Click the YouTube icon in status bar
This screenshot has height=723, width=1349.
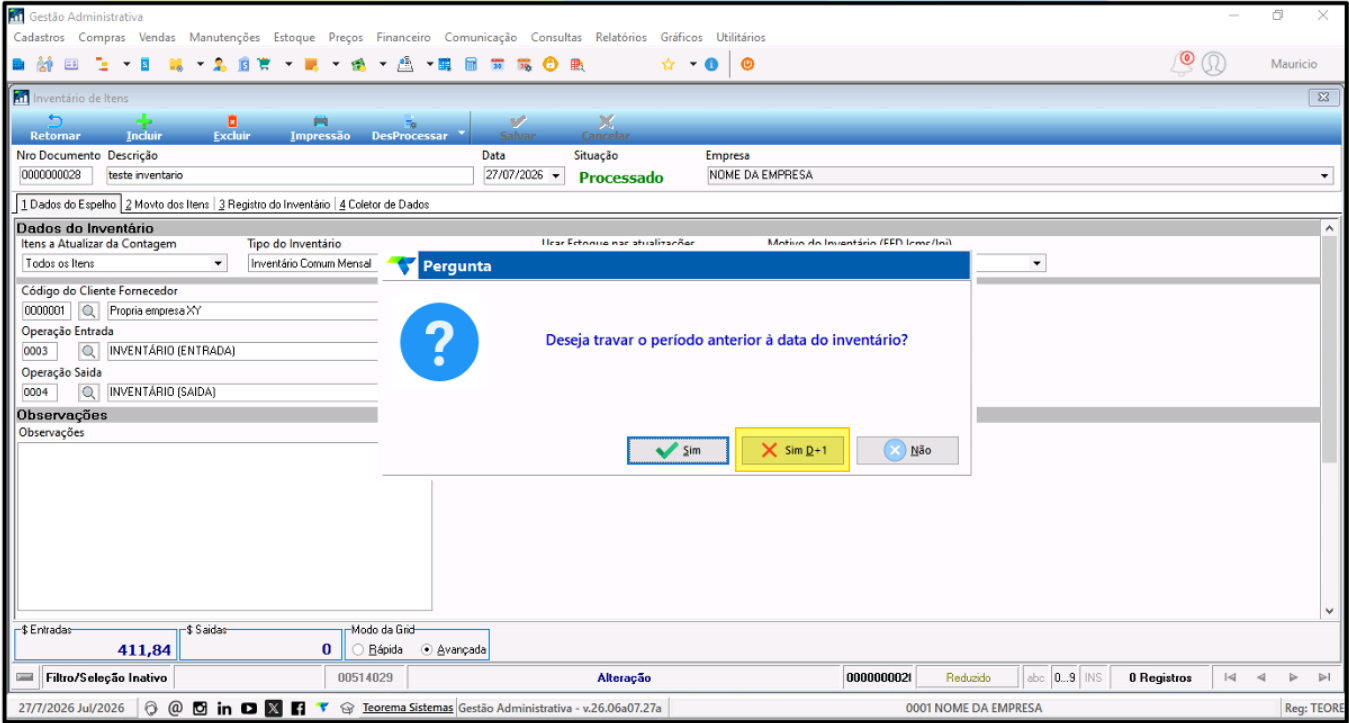(248, 708)
